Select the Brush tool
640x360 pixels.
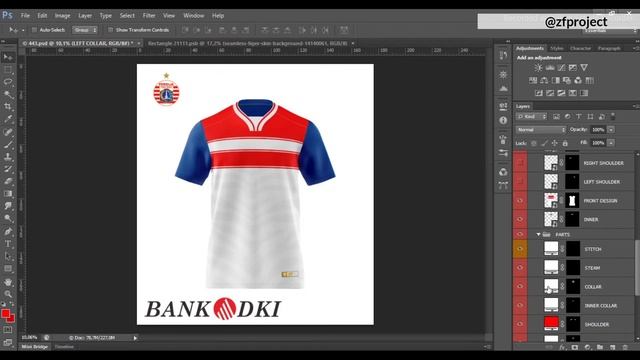pyautogui.click(x=8, y=144)
